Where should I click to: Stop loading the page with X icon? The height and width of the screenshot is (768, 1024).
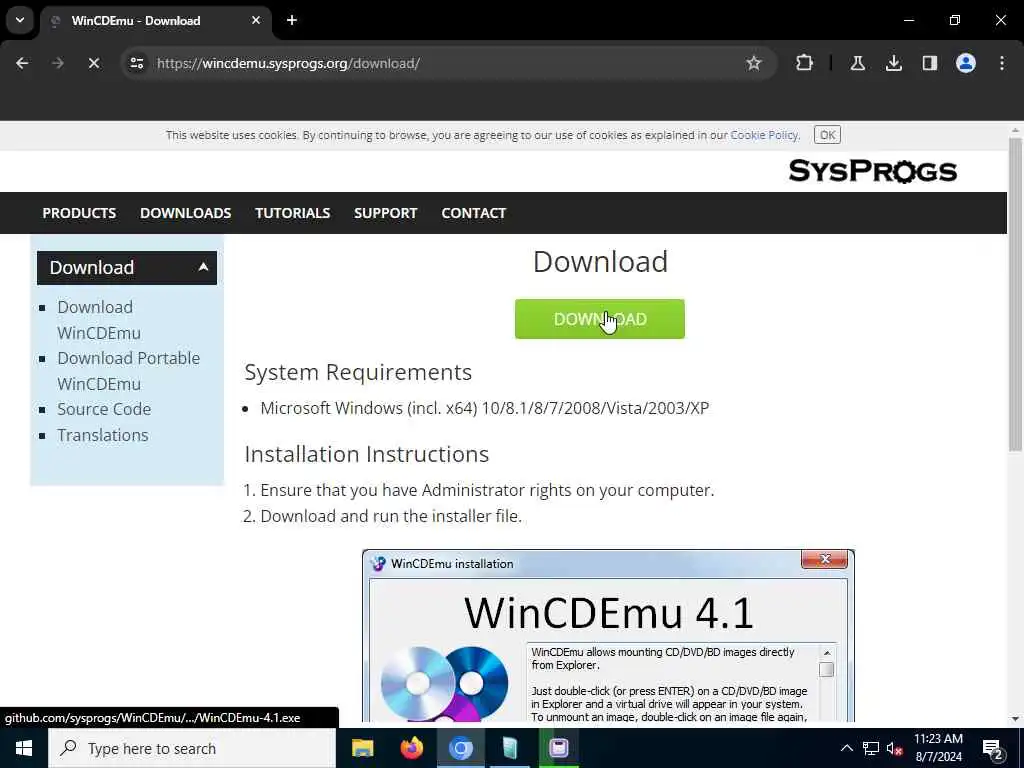pos(93,63)
